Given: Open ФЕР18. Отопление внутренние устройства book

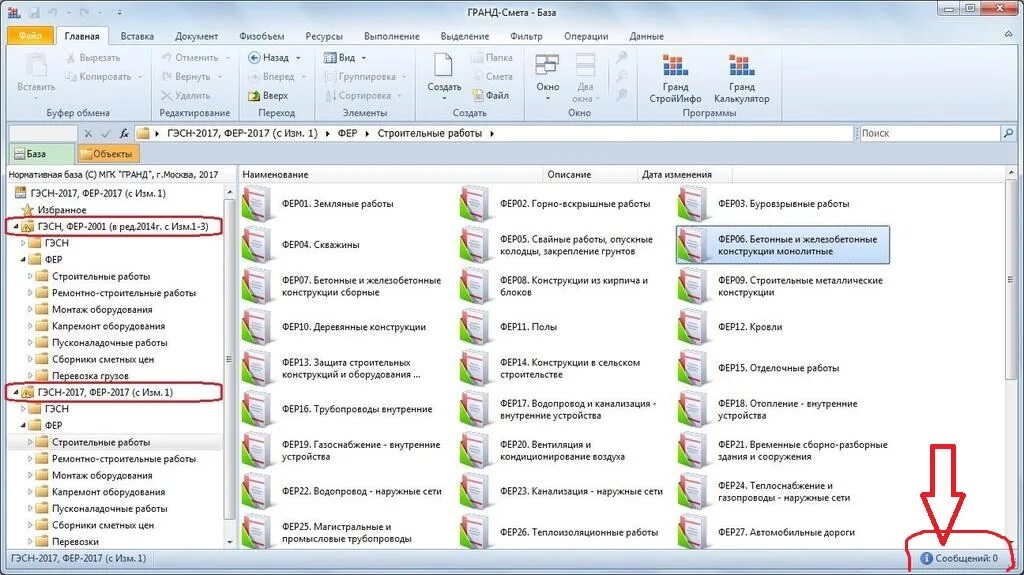Looking at the screenshot, I should point(768,409).
